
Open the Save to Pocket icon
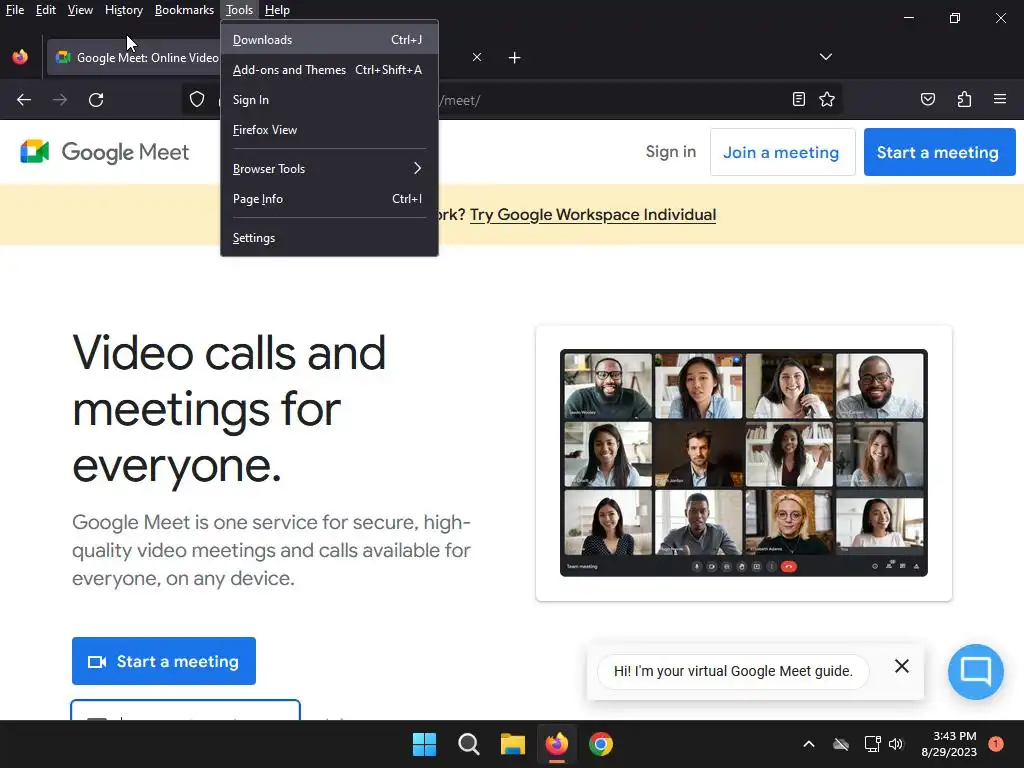click(x=928, y=99)
